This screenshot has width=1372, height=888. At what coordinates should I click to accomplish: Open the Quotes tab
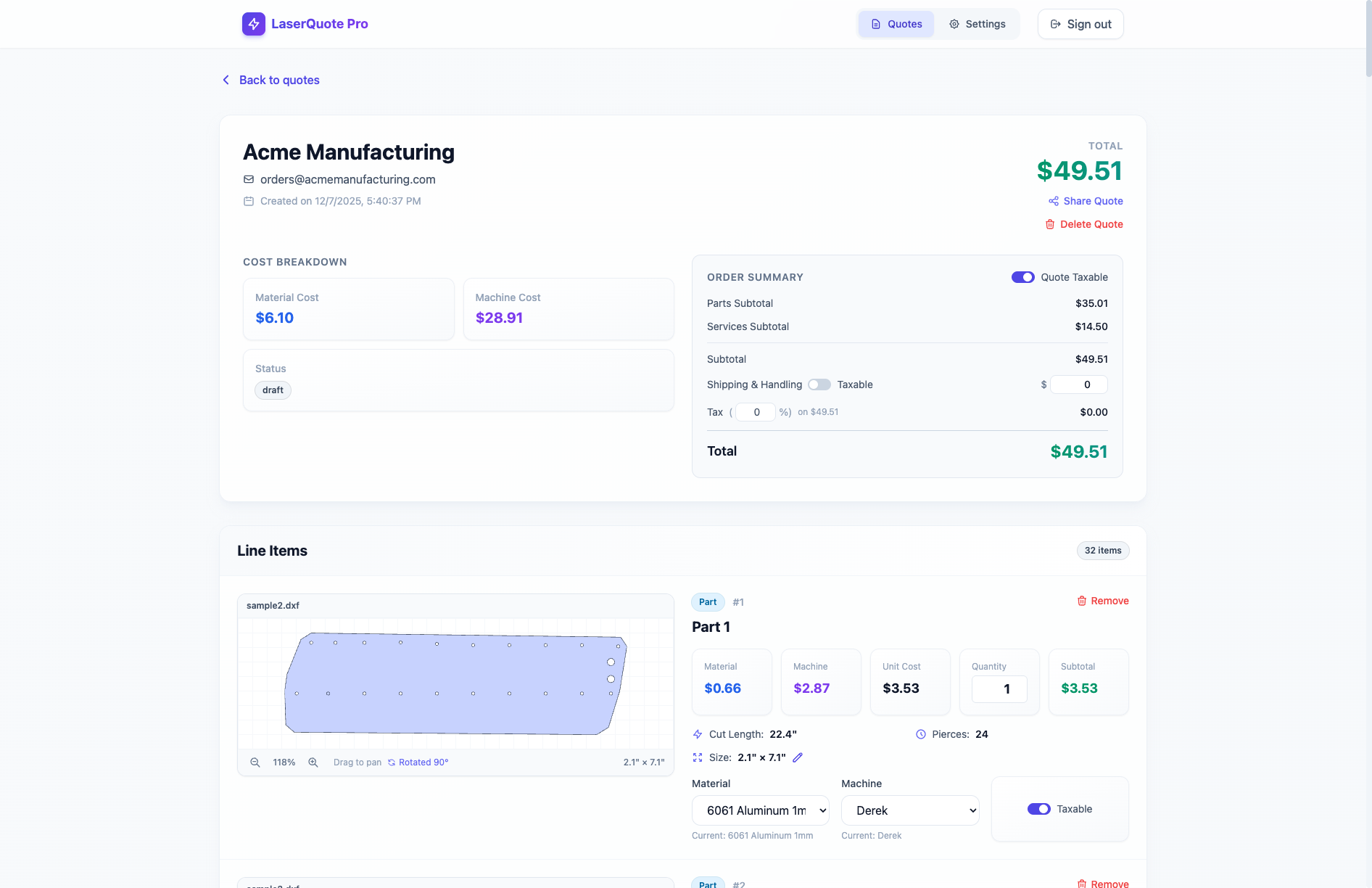click(896, 24)
